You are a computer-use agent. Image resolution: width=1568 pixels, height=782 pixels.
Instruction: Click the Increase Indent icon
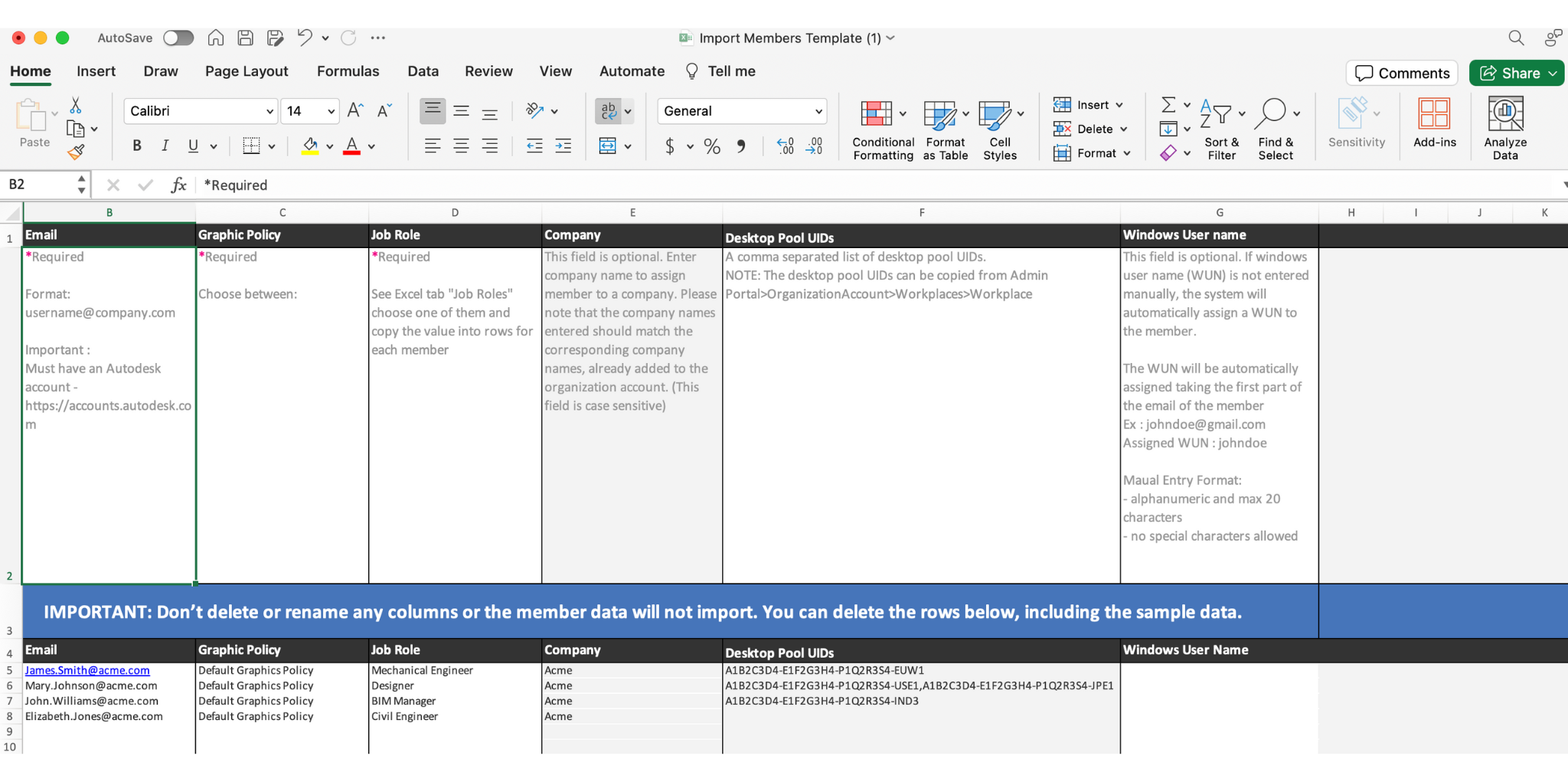563,146
